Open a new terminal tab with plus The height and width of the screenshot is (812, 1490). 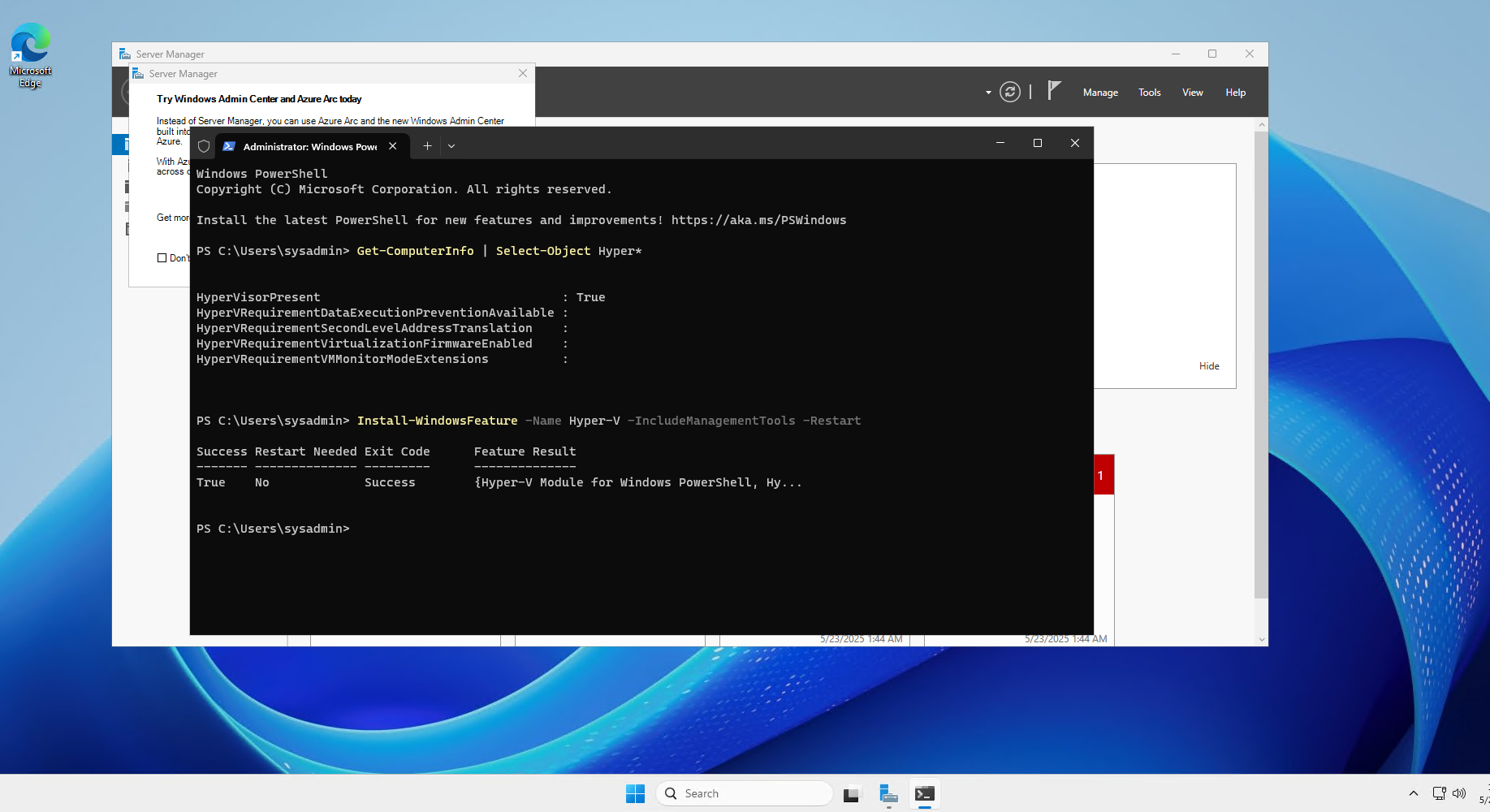click(427, 146)
